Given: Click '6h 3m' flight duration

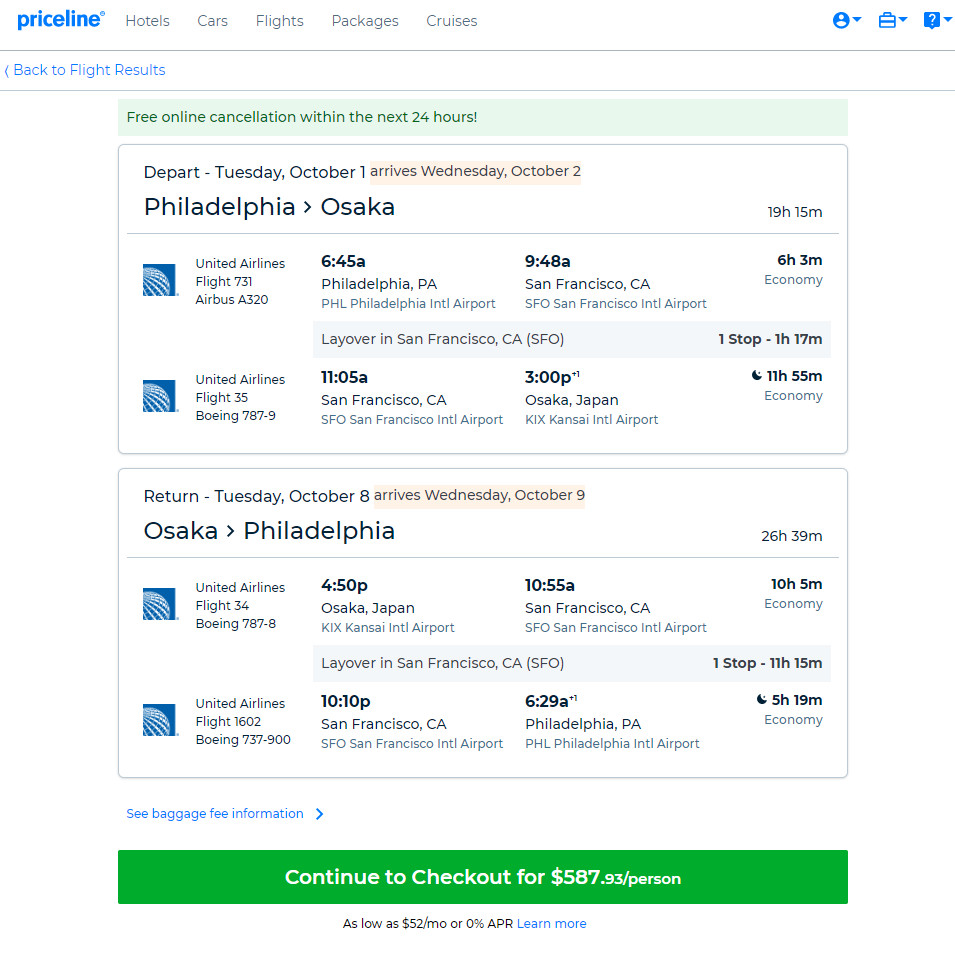Looking at the screenshot, I should [800, 260].
